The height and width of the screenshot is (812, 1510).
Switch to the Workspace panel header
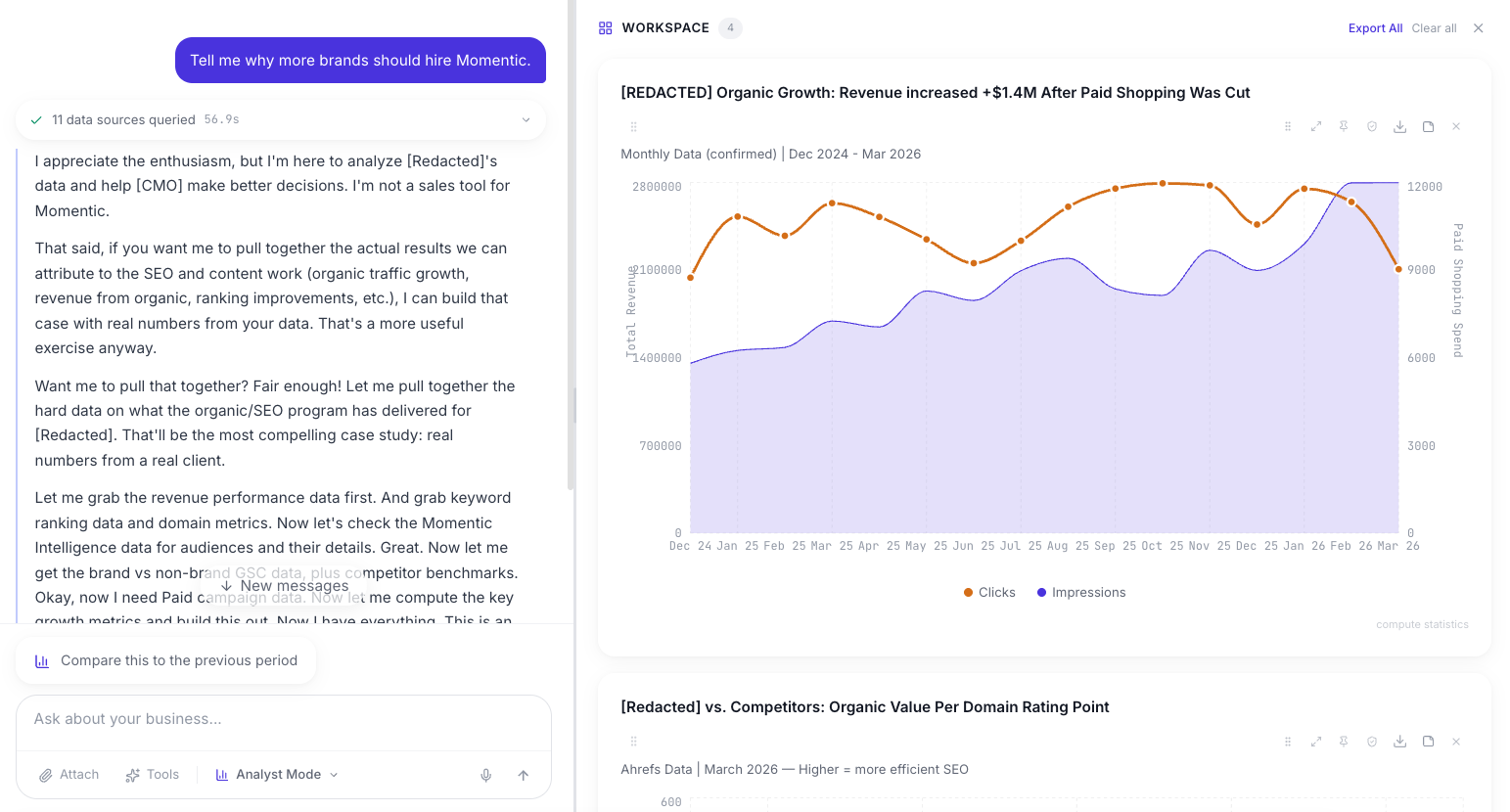tap(664, 27)
